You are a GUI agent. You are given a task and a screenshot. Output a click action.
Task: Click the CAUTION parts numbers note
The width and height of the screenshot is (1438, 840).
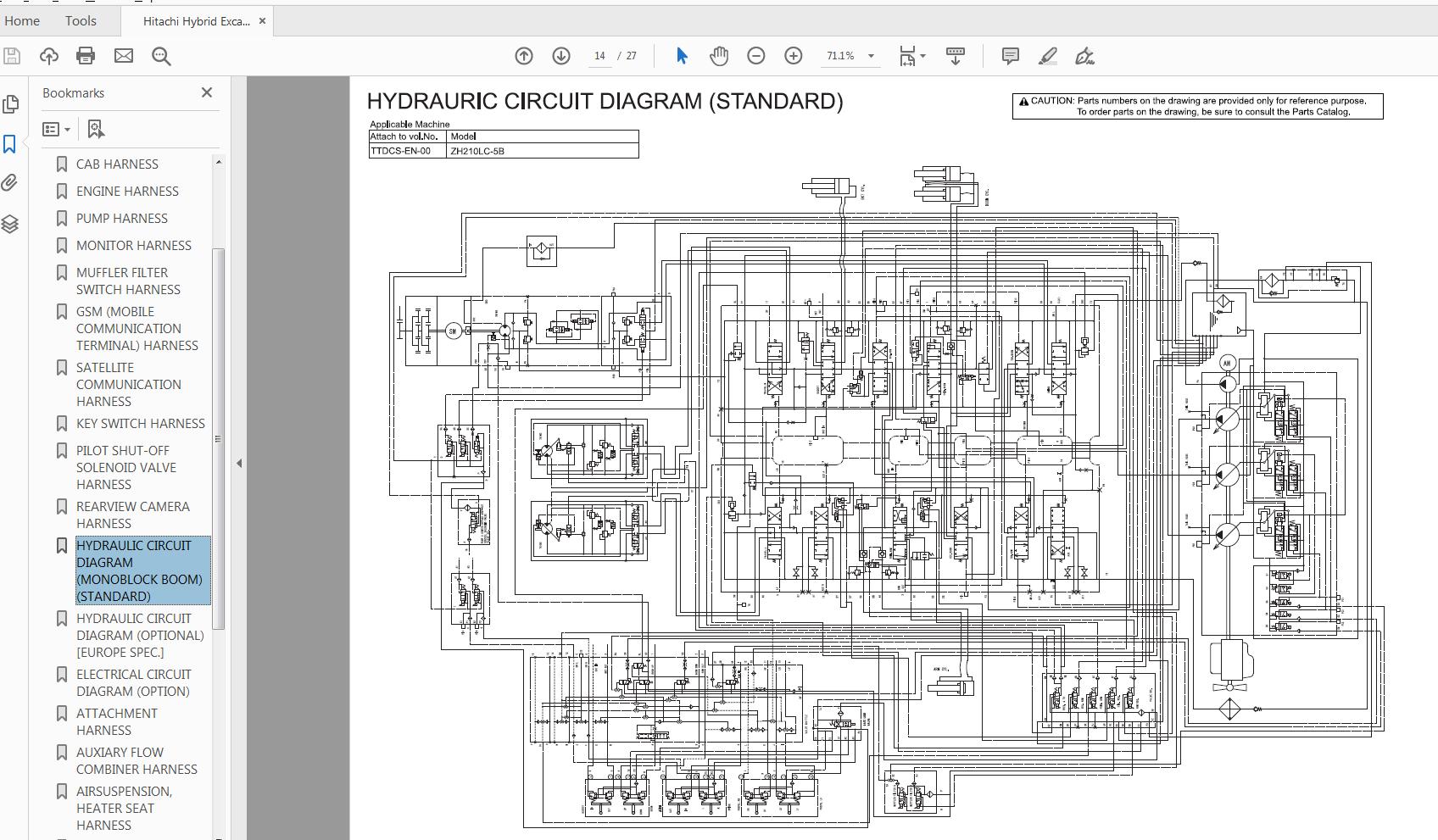pos(1197,106)
